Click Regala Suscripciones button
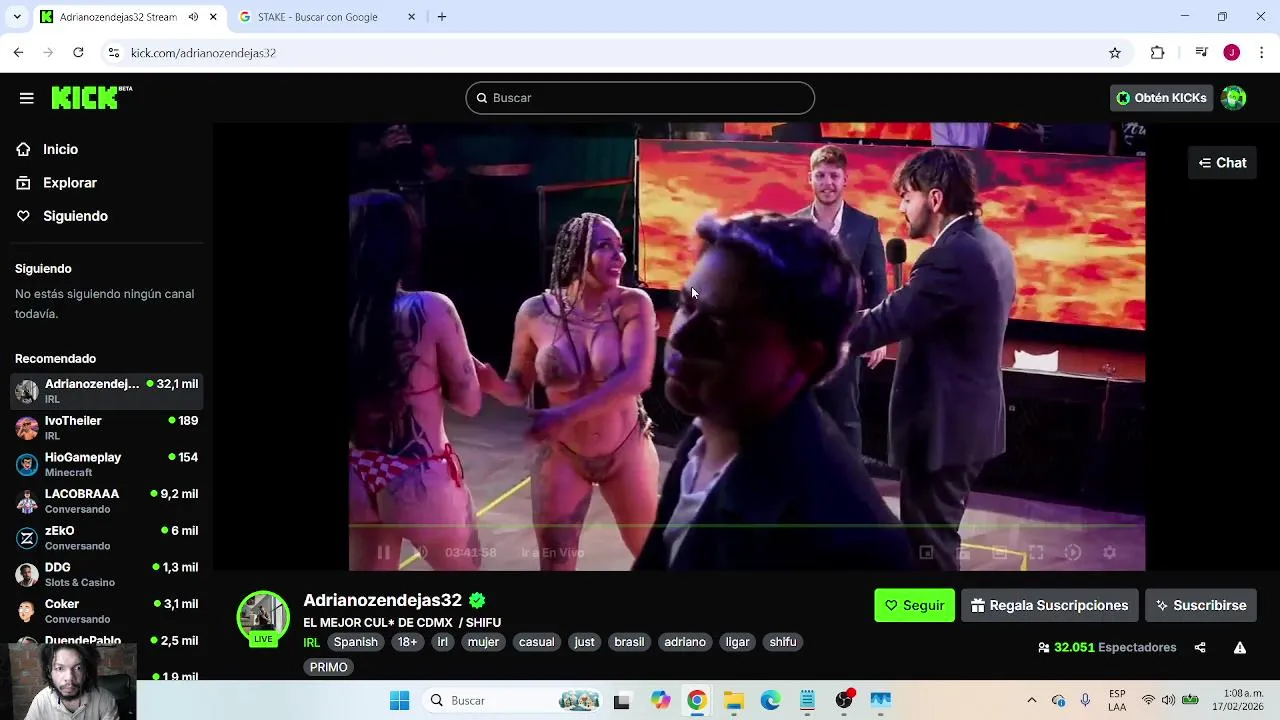1280x720 pixels. [1050, 605]
